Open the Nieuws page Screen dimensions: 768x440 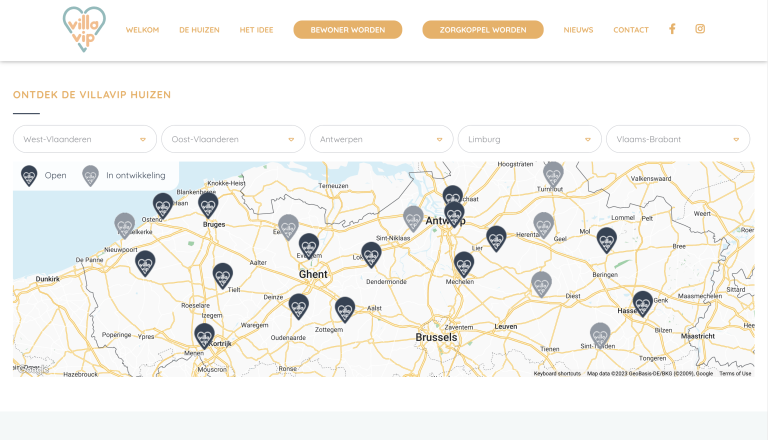coord(578,30)
